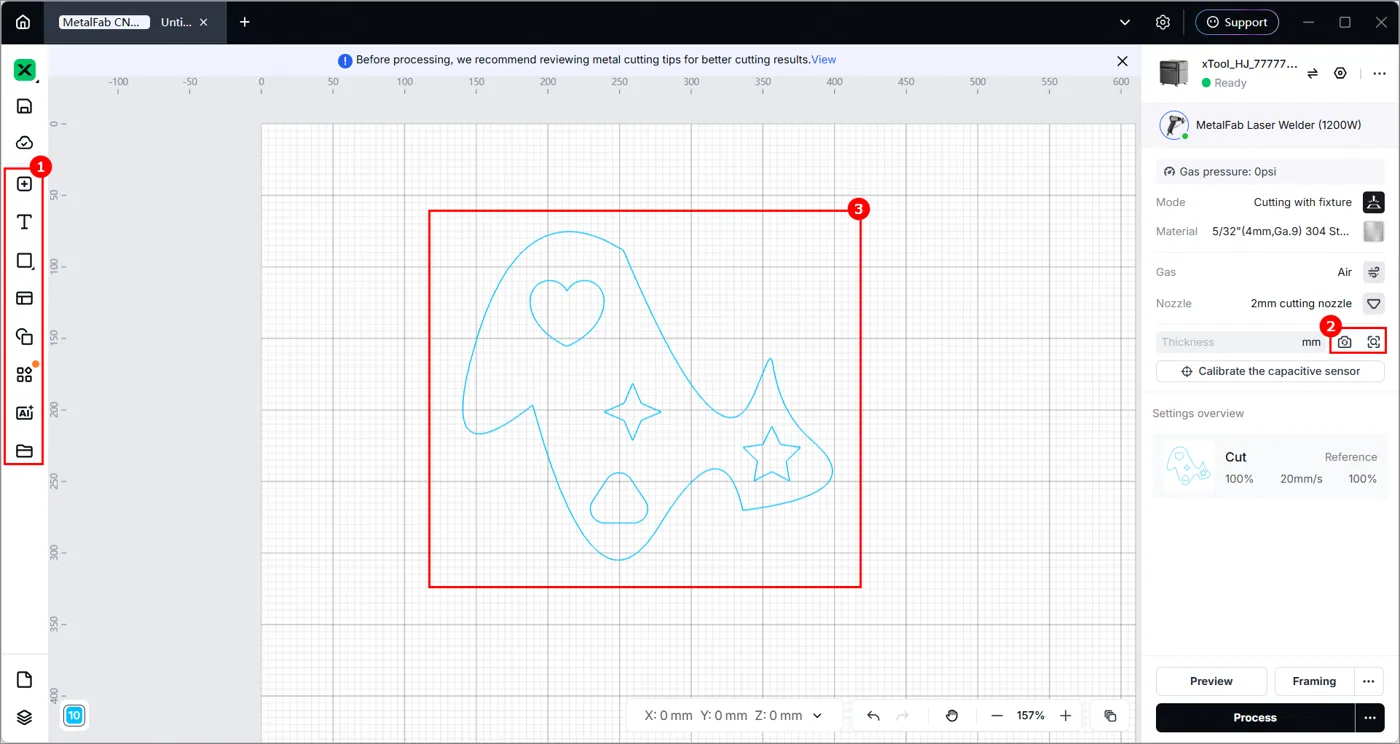1400x744 pixels.
Task: Click the cutting with fixture mode icon
Action: pos(1374,202)
